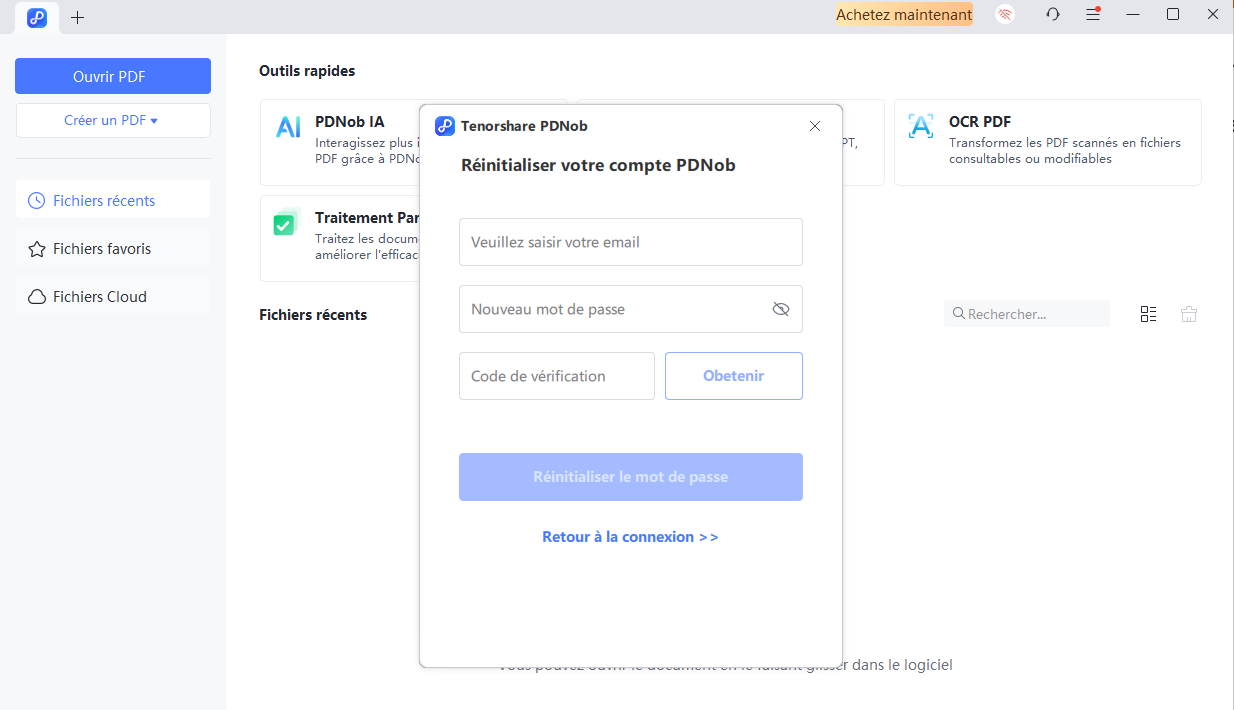Click the Ouvrir PDF button
The width and height of the screenshot is (1234, 710).
pyautogui.click(x=112, y=75)
